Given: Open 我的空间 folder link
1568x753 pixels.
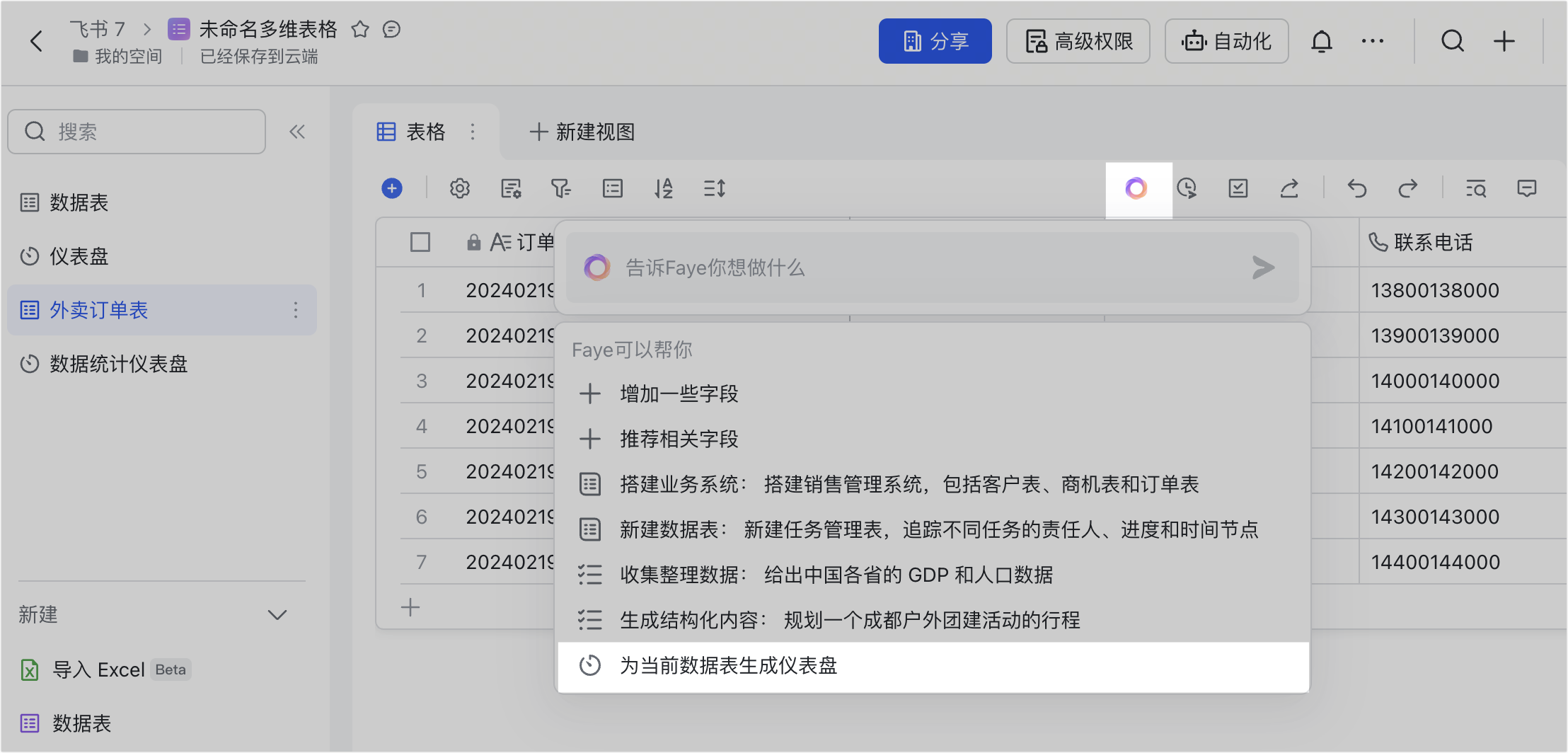Looking at the screenshot, I should (x=118, y=57).
